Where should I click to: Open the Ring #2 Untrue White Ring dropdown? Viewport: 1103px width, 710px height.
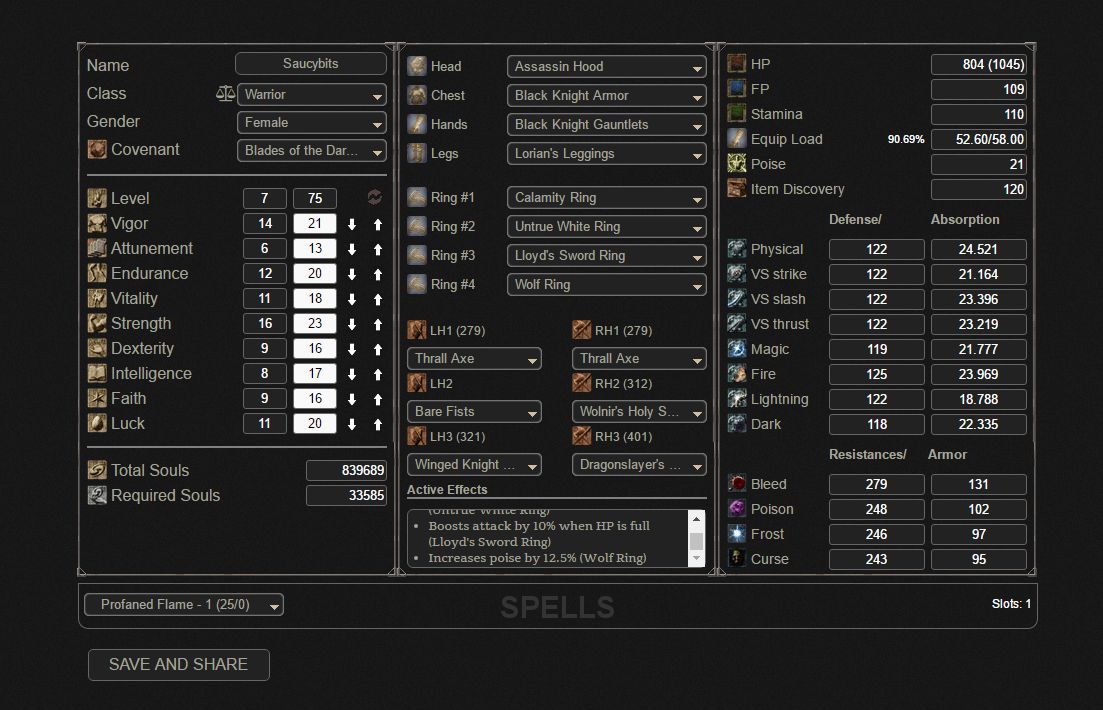[606, 227]
